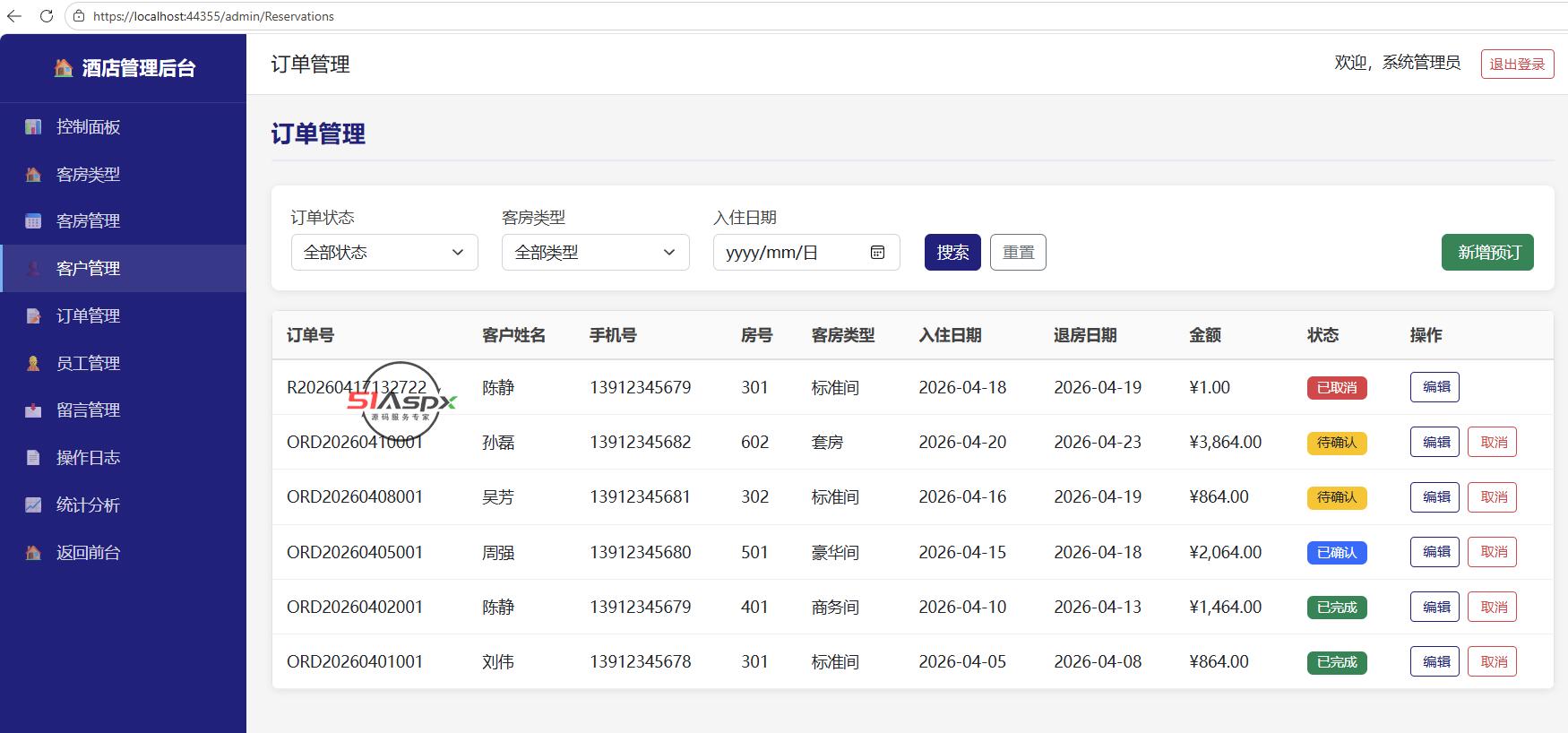Open the calendar picker icon in 入住日期
The image size is (1568, 733).
(878, 253)
